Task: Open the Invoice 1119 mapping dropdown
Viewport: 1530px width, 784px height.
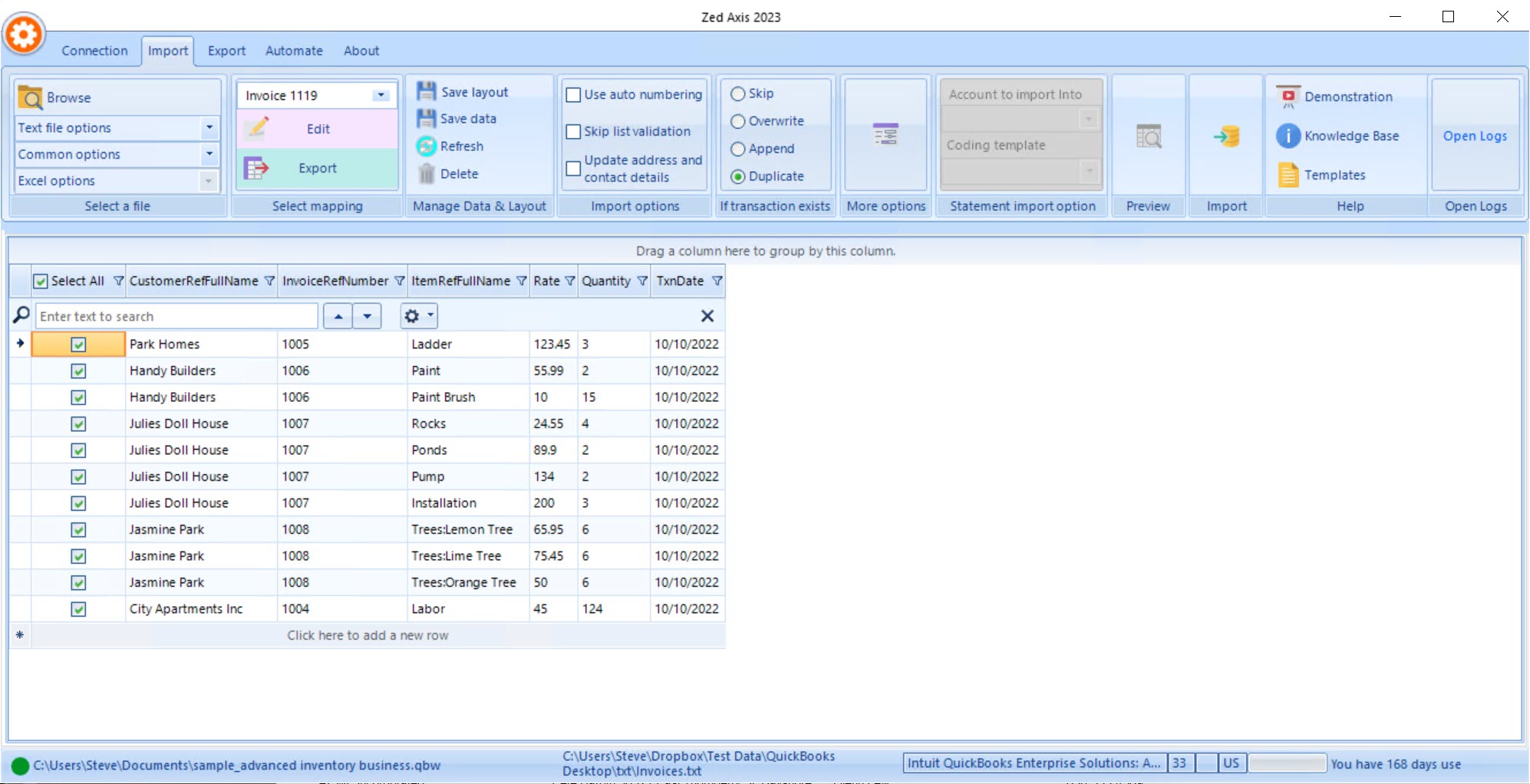Action: (382, 95)
